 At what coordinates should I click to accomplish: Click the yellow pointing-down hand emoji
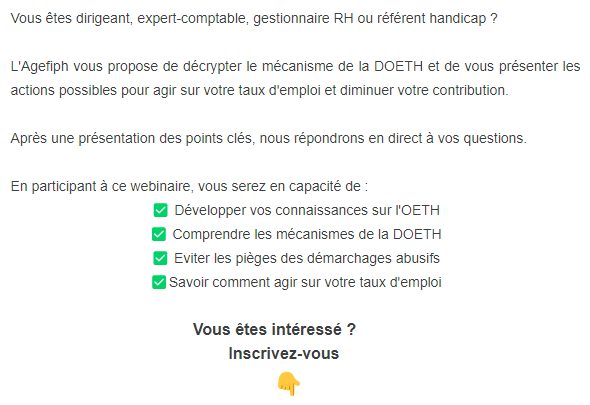289,384
